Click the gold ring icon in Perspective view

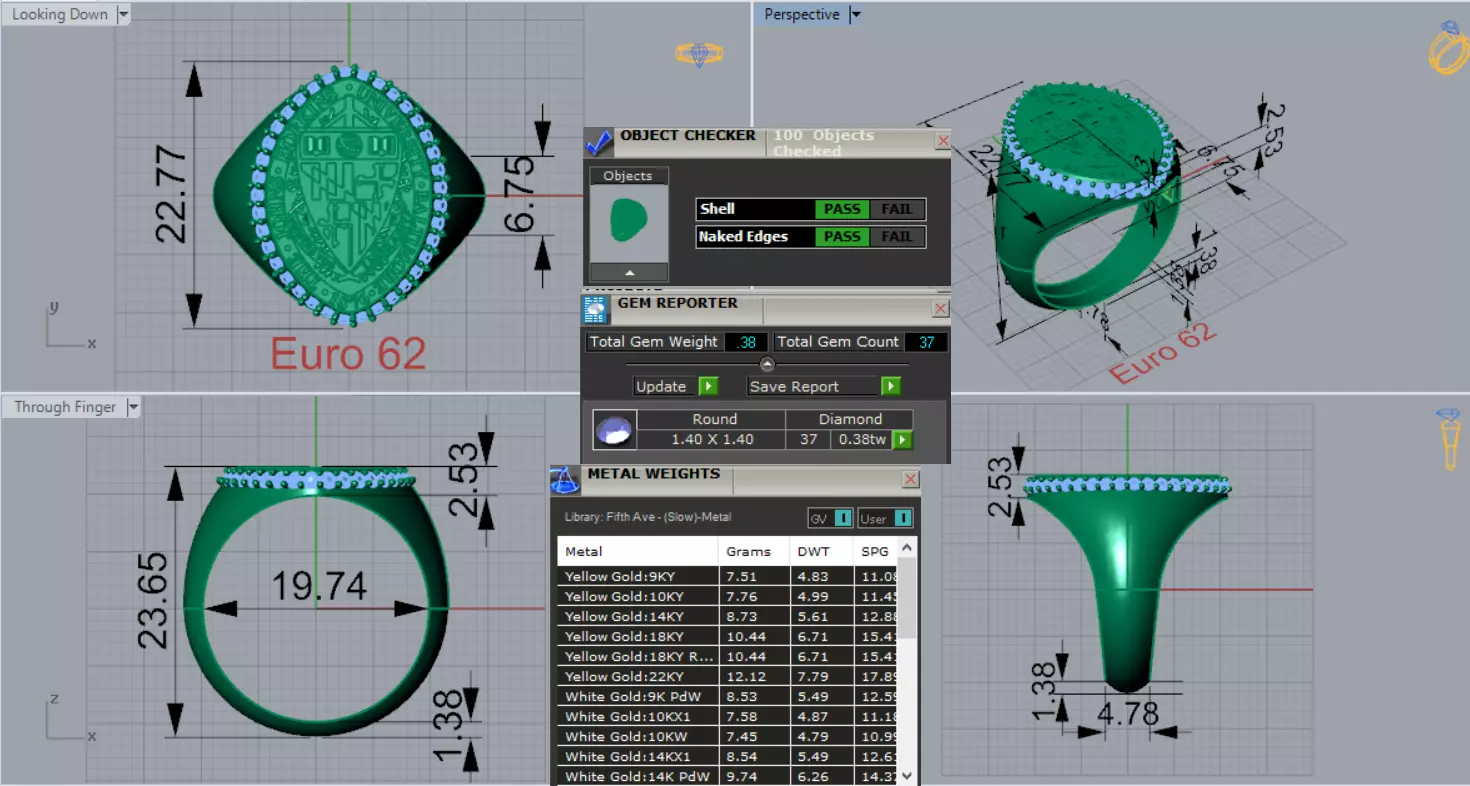pos(1447,47)
